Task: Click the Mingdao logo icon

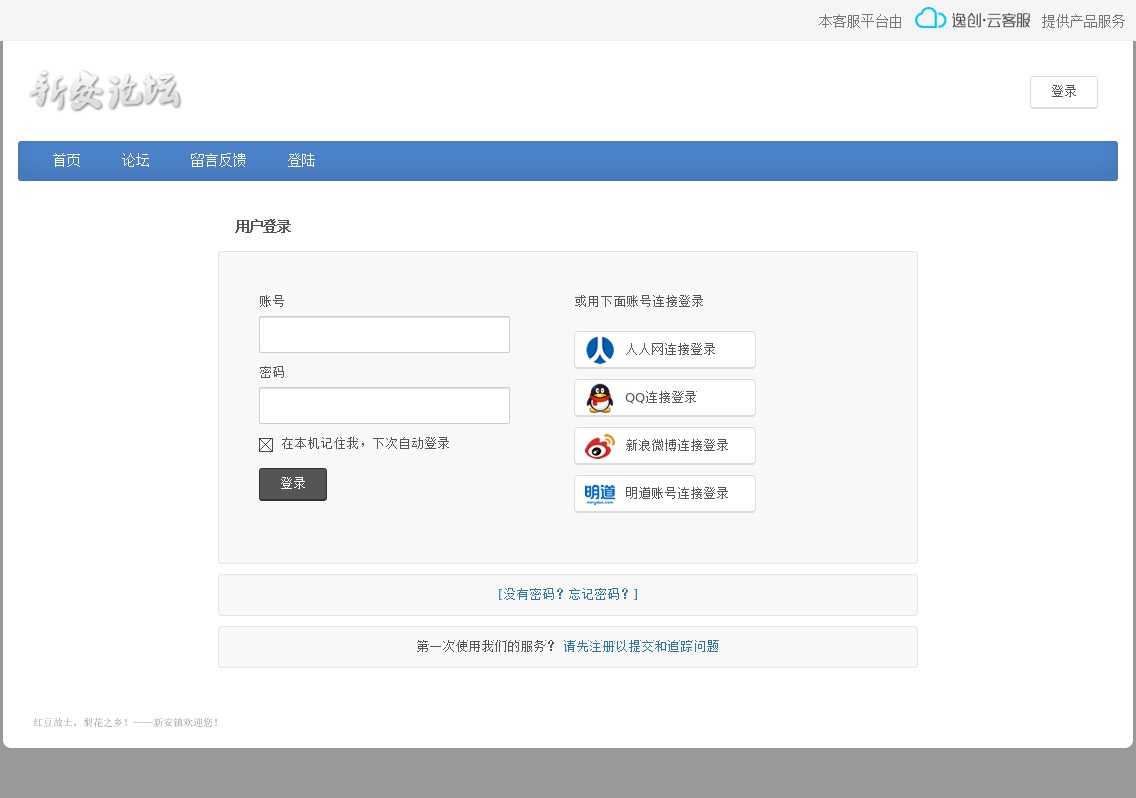Action: point(600,494)
